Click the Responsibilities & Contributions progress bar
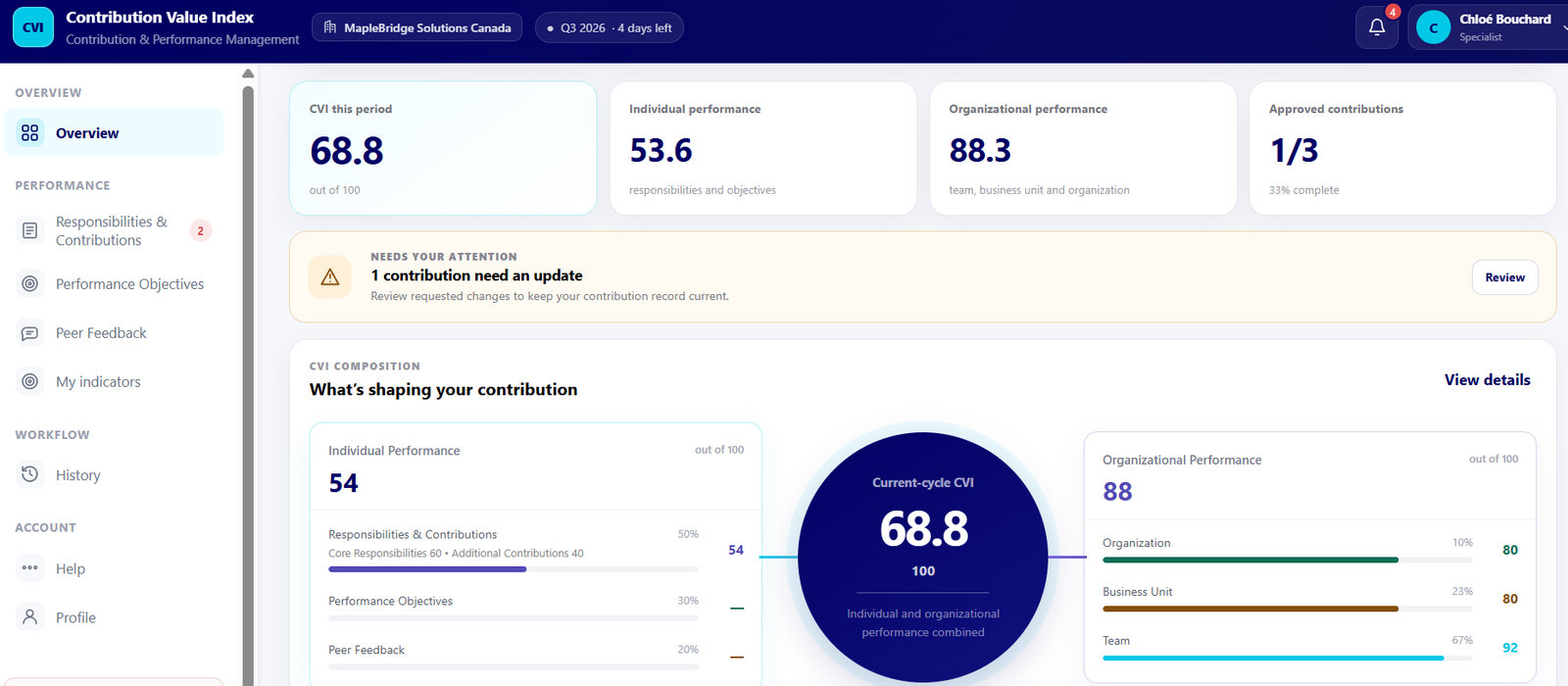Image resolution: width=1568 pixels, height=686 pixels. pyautogui.click(x=514, y=569)
